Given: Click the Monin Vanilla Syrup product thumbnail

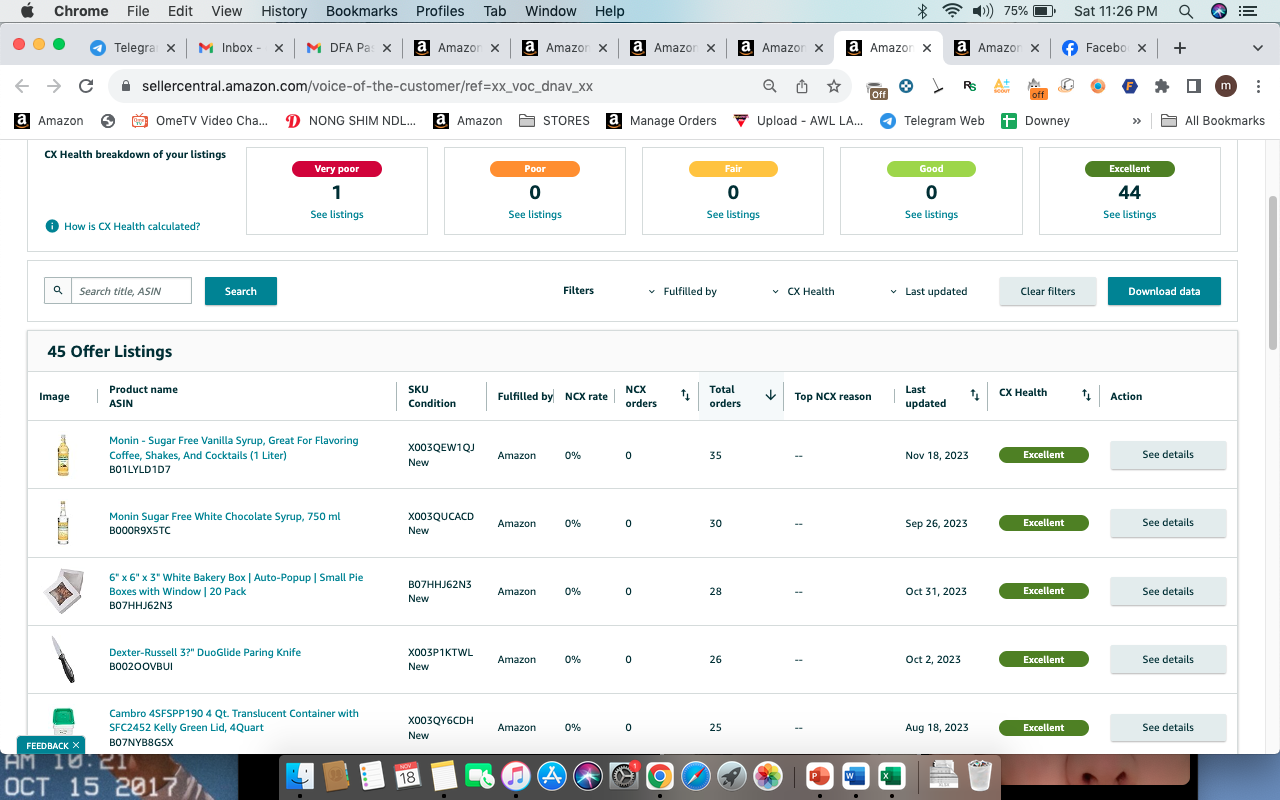Looking at the screenshot, I should coord(63,455).
